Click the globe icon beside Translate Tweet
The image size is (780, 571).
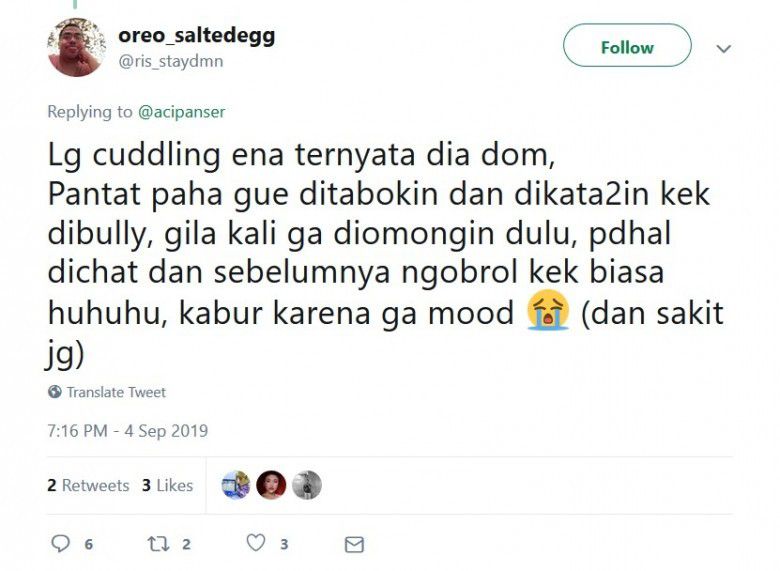55,392
